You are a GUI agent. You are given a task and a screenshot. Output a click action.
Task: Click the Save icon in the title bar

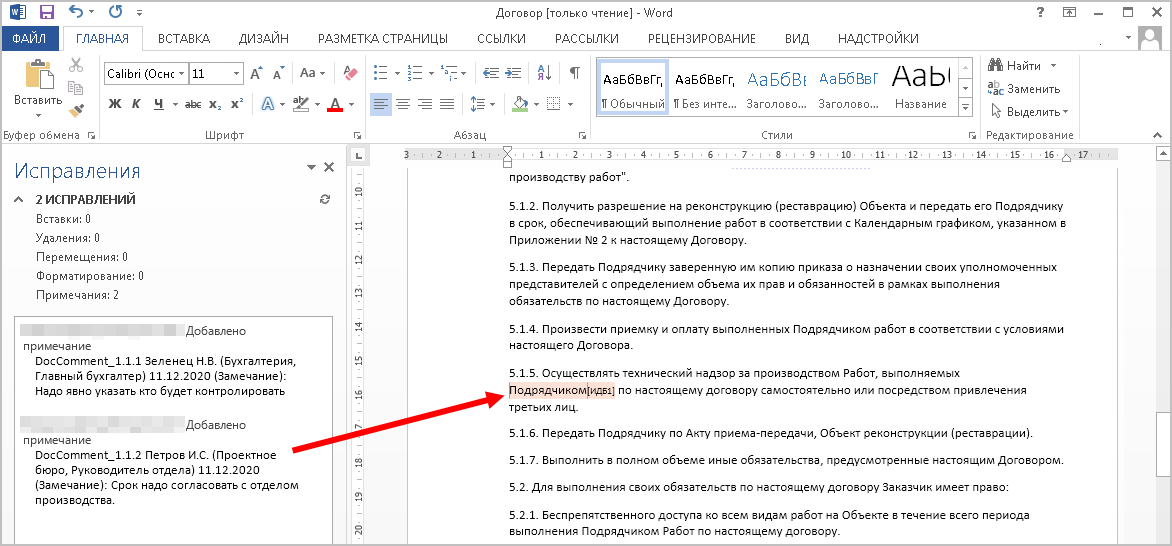(47, 13)
